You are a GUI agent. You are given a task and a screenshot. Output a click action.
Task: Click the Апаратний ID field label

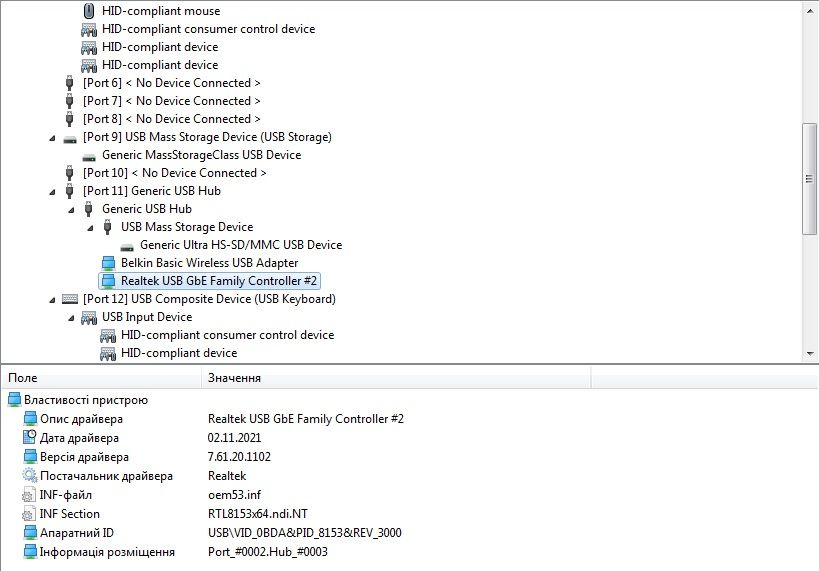pyautogui.click(x=77, y=533)
